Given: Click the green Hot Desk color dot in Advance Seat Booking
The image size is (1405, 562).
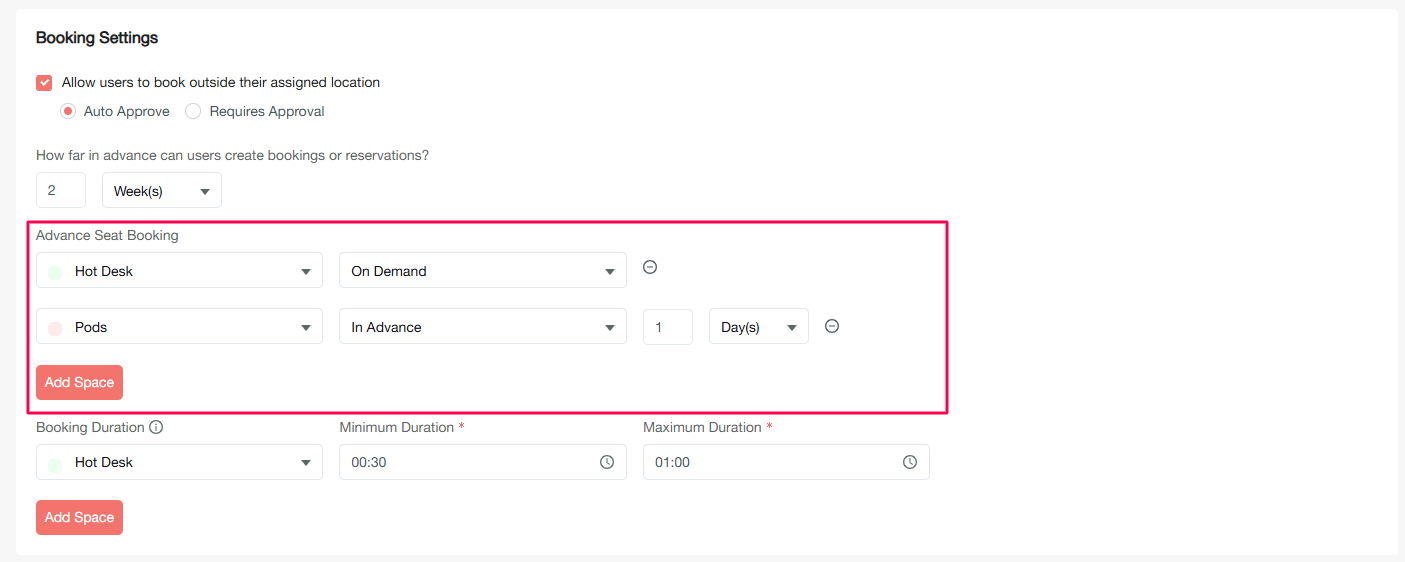Looking at the screenshot, I should 55,272.
